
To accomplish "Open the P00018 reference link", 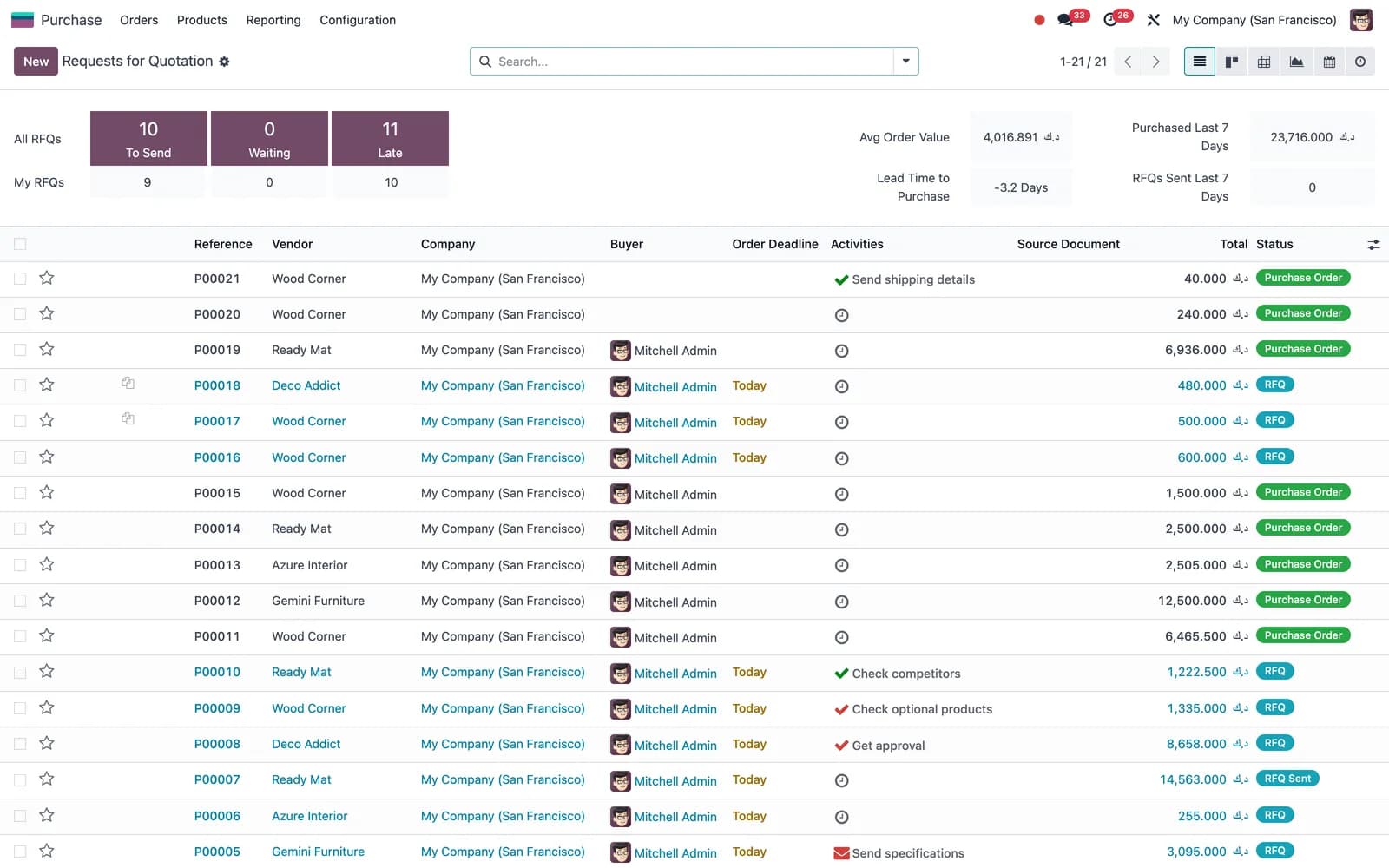I will 217,385.
